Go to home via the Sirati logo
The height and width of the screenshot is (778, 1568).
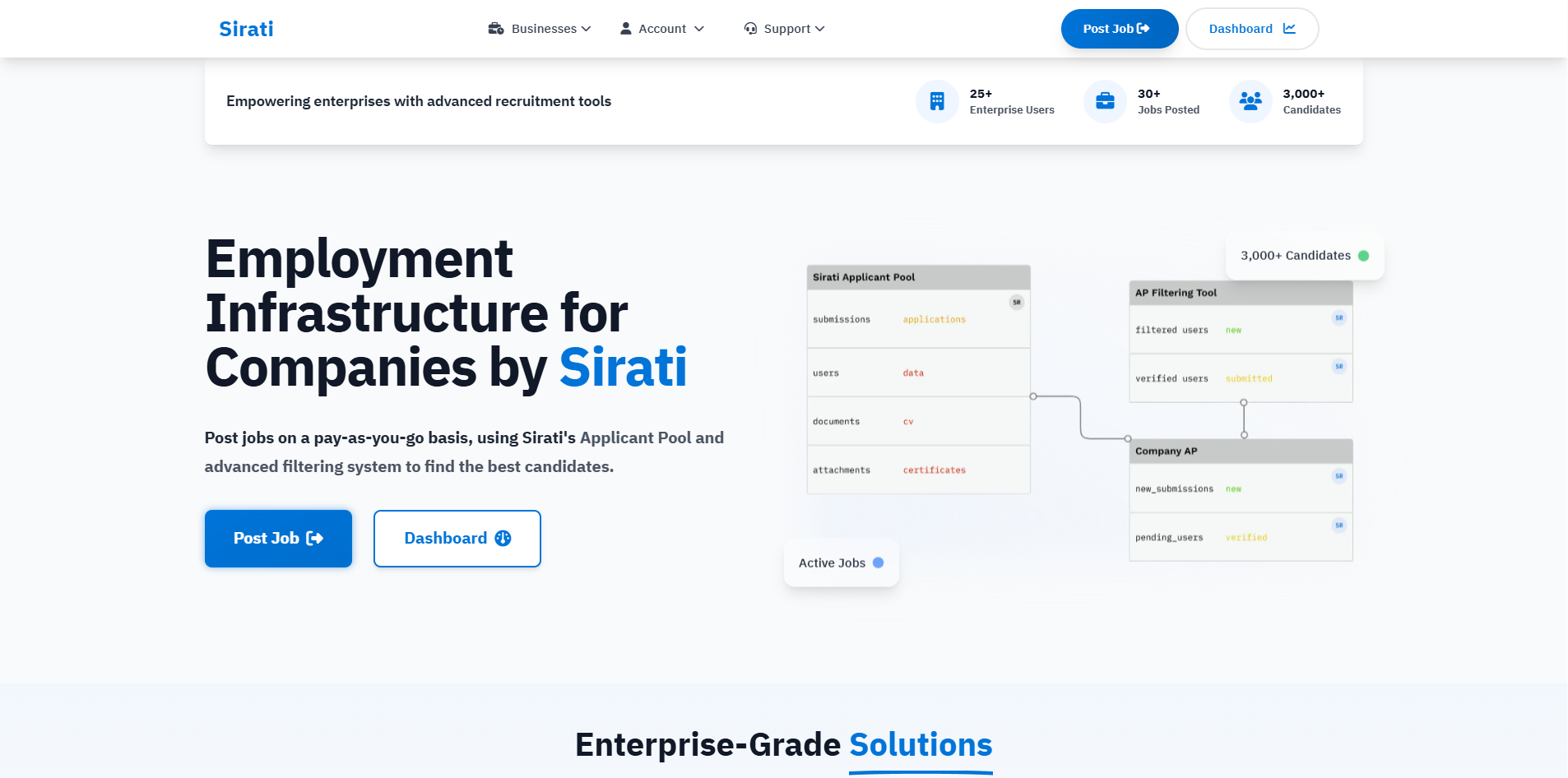point(246,29)
